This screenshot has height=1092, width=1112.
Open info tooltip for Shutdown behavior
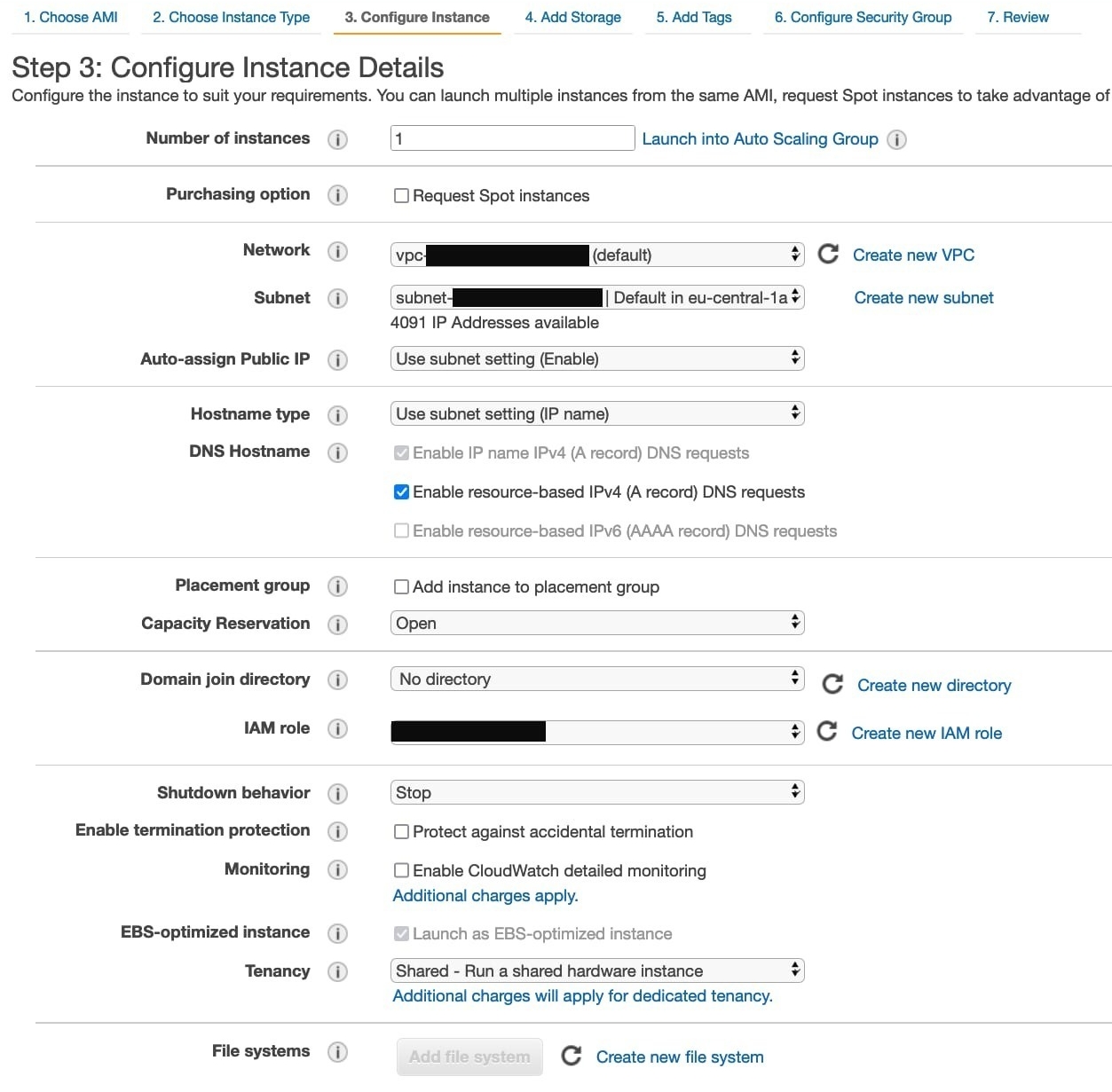337,793
